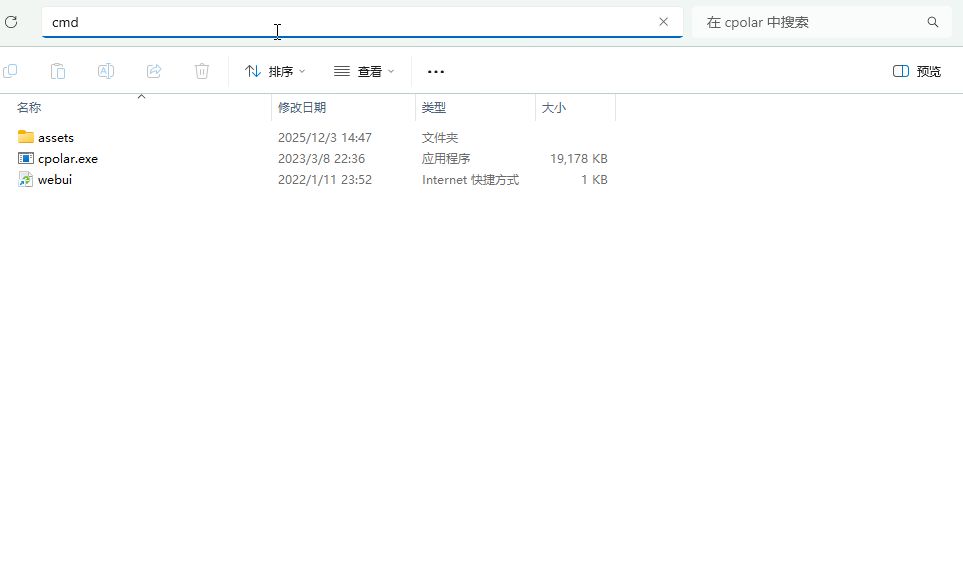Click the address bar containing cmd

coord(362,22)
